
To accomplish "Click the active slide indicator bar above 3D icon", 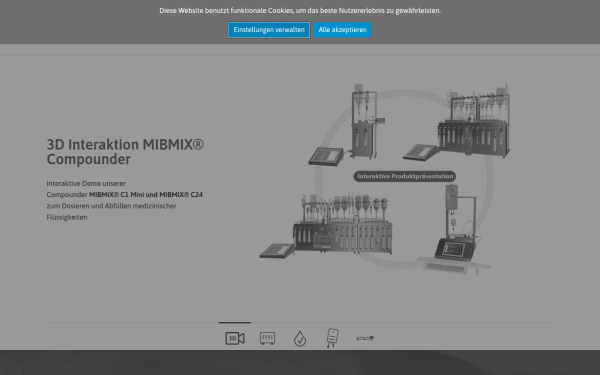I will [235, 323].
